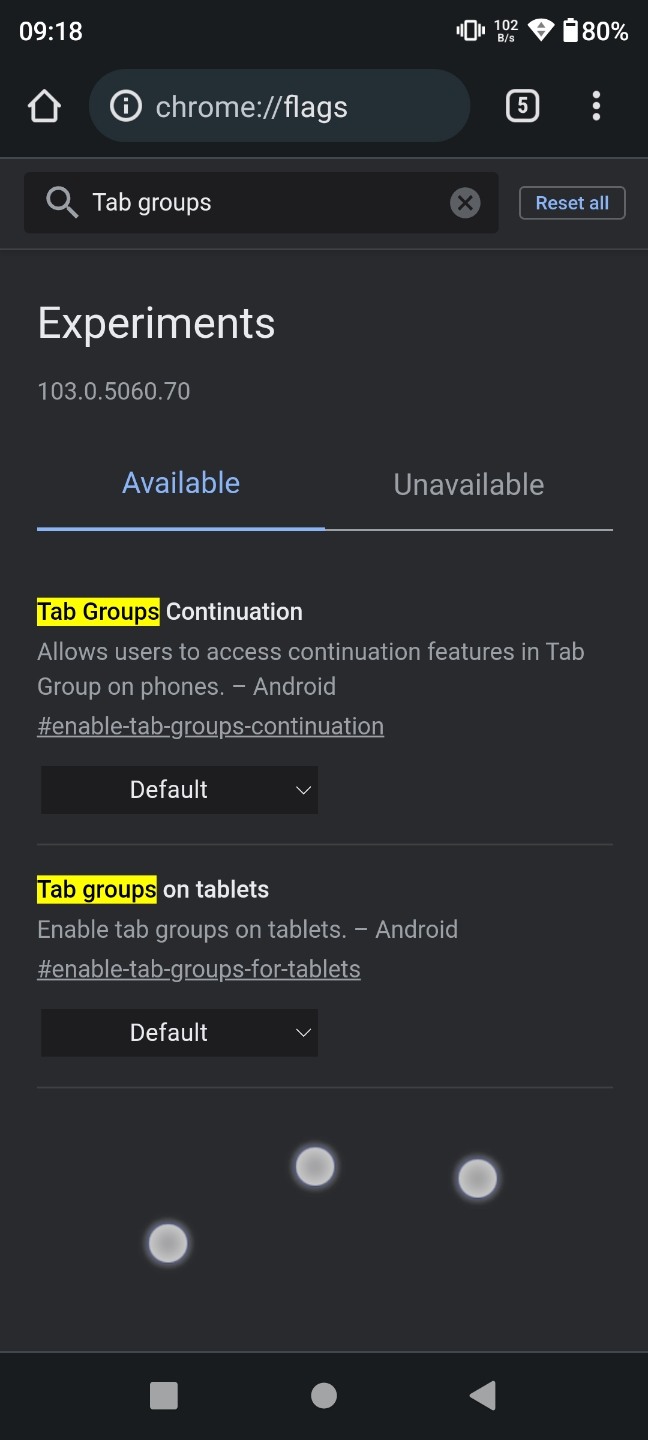Open Chrome's three-dot overflow menu

coord(596,106)
